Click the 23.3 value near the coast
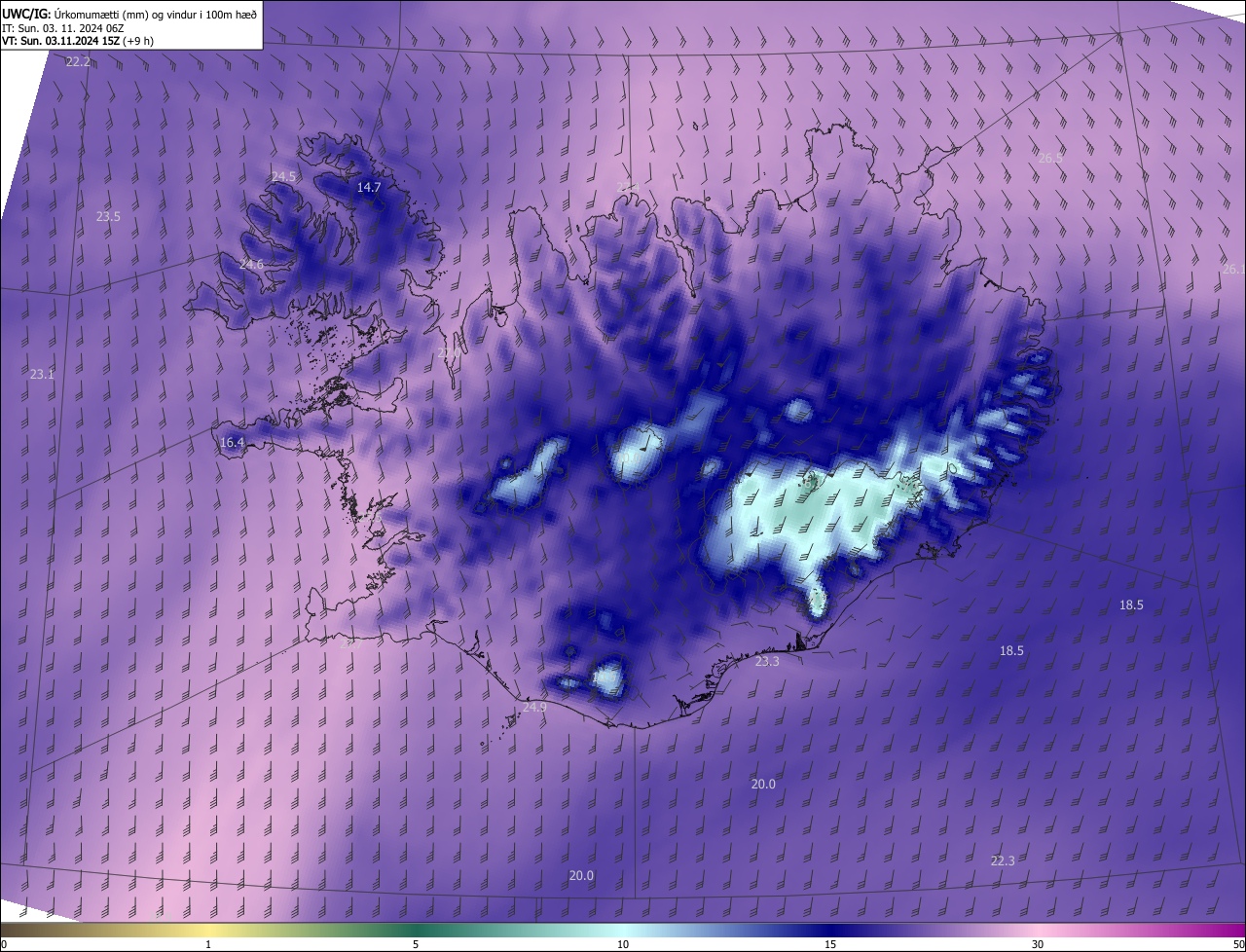This screenshot has height=952, width=1246. (767, 661)
